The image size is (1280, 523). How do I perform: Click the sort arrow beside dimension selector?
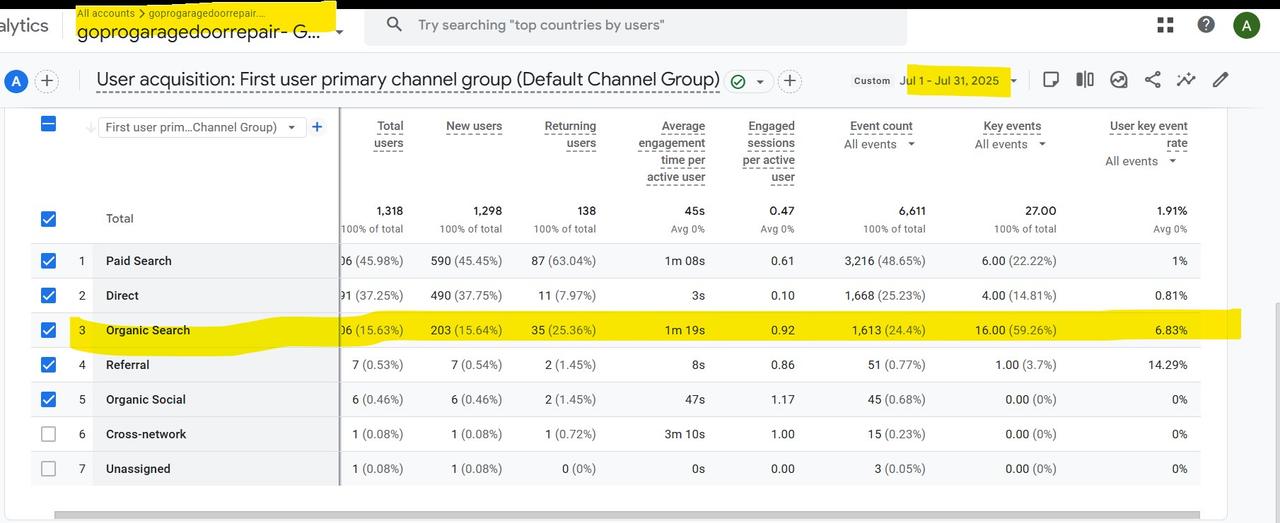pos(91,127)
